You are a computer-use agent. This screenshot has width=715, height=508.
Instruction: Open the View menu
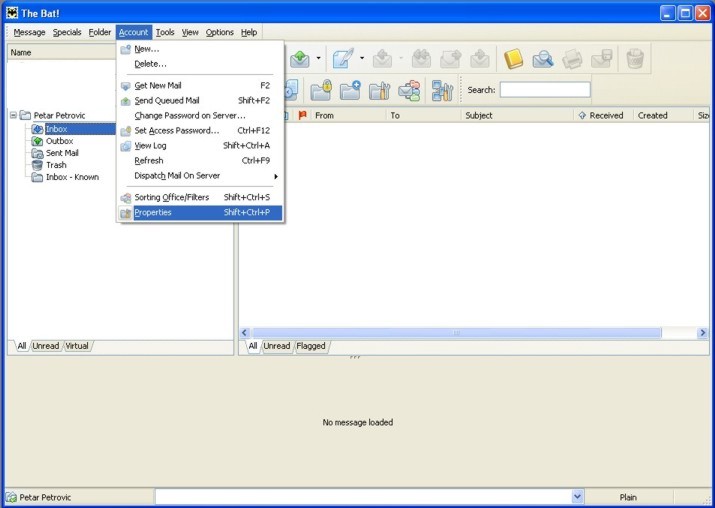coord(190,32)
